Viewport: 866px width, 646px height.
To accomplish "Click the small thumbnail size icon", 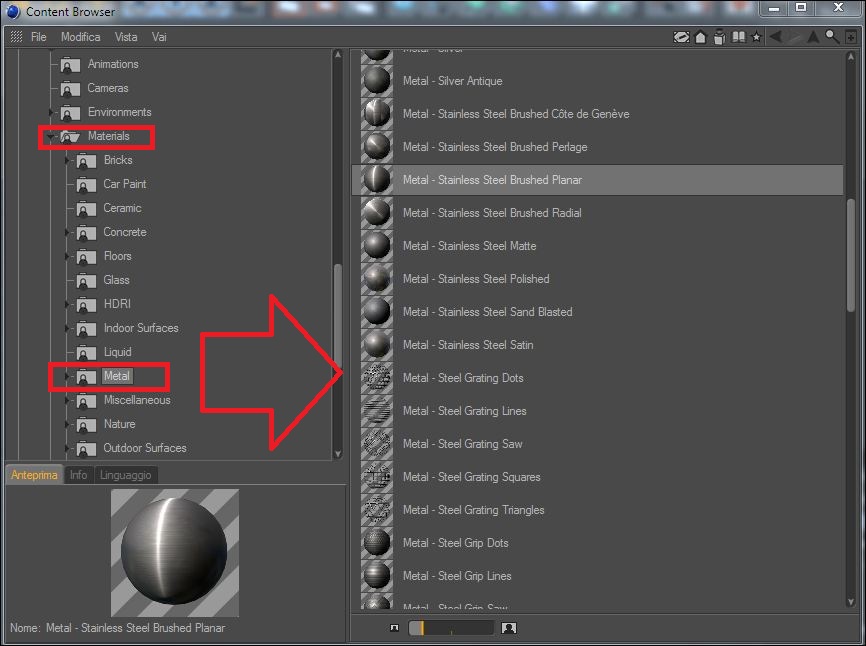I will tap(394, 628).
